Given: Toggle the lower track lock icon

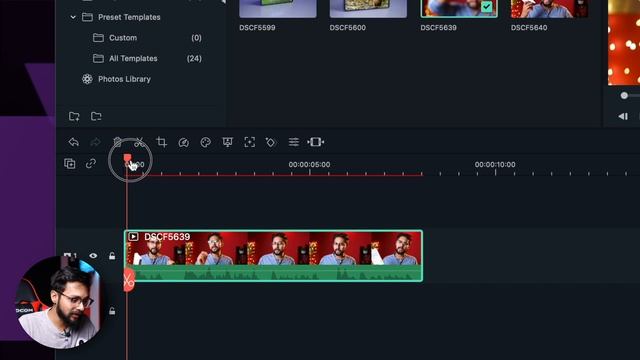Looking at the screenshot, I should (x=112, y=311).
